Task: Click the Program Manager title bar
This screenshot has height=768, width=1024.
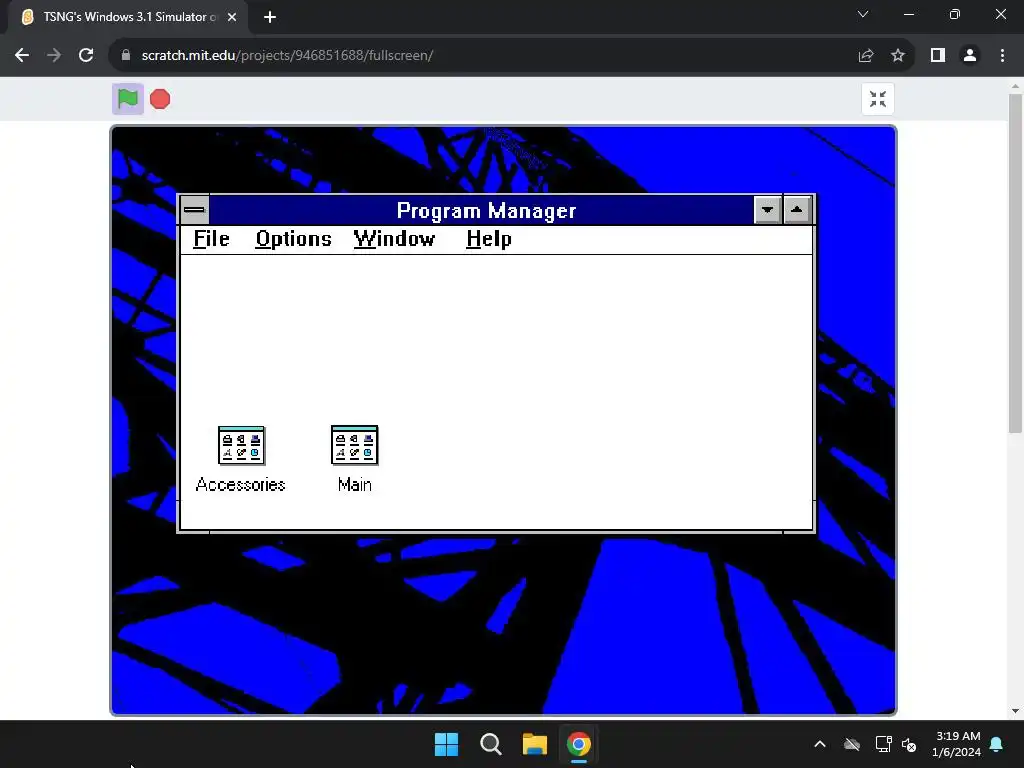Action: [481, 210]
